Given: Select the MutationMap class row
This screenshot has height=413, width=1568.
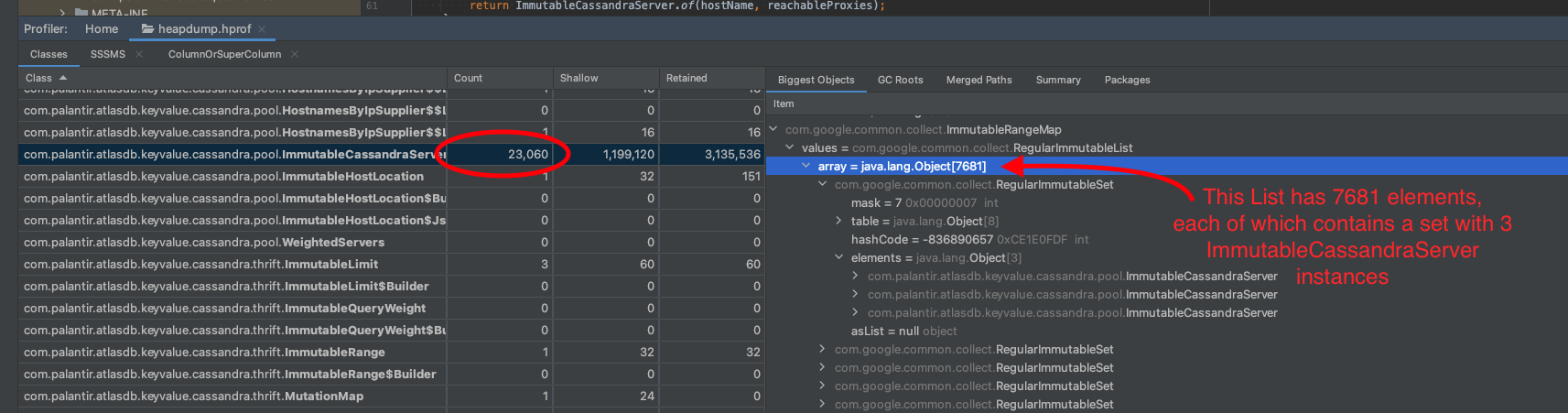Looking at the screenshot, I should click(392, 396).
